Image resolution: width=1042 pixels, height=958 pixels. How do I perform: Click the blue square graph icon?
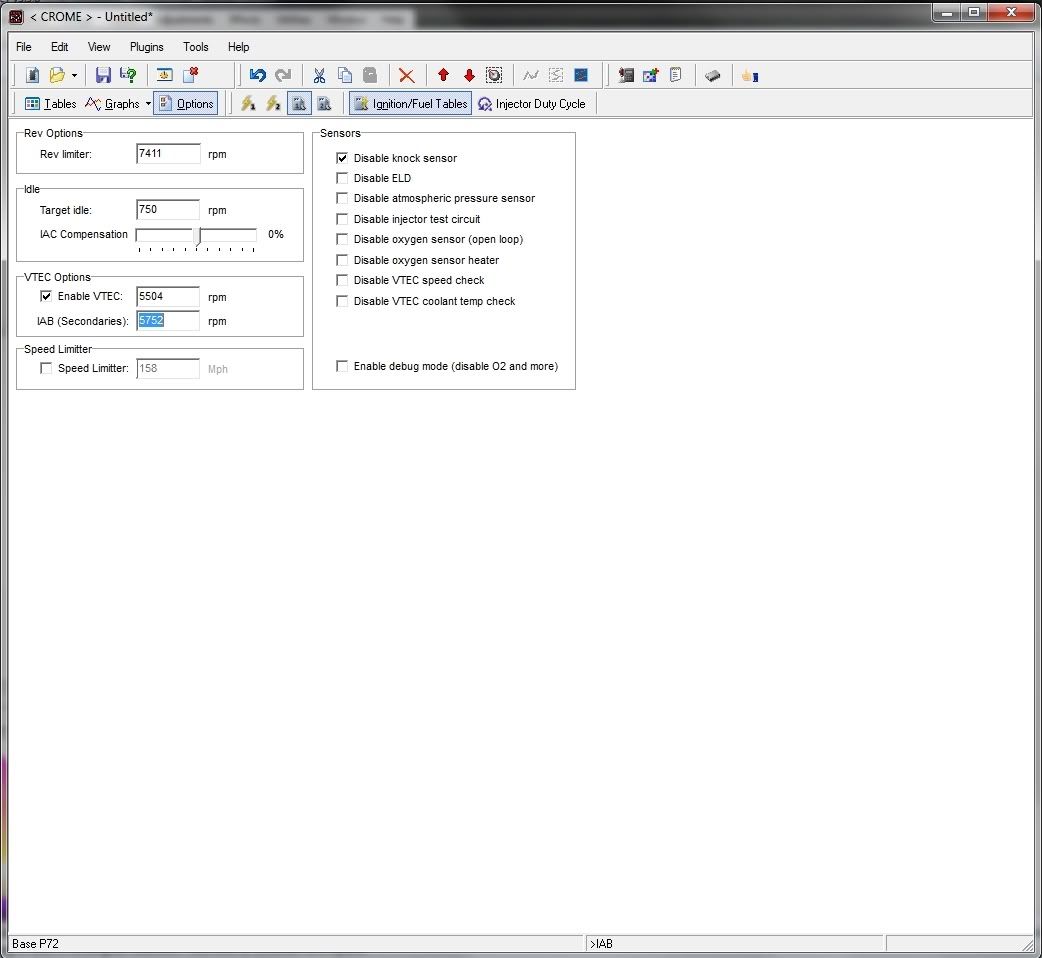[581, 75]
